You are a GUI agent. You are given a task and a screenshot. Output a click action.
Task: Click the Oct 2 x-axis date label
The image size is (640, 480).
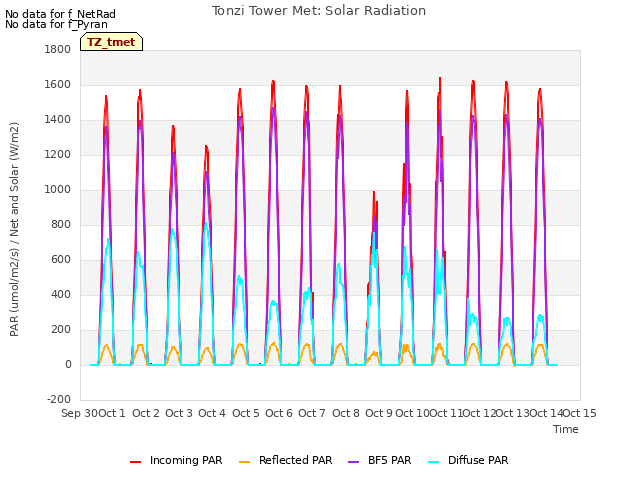(146, 413)
